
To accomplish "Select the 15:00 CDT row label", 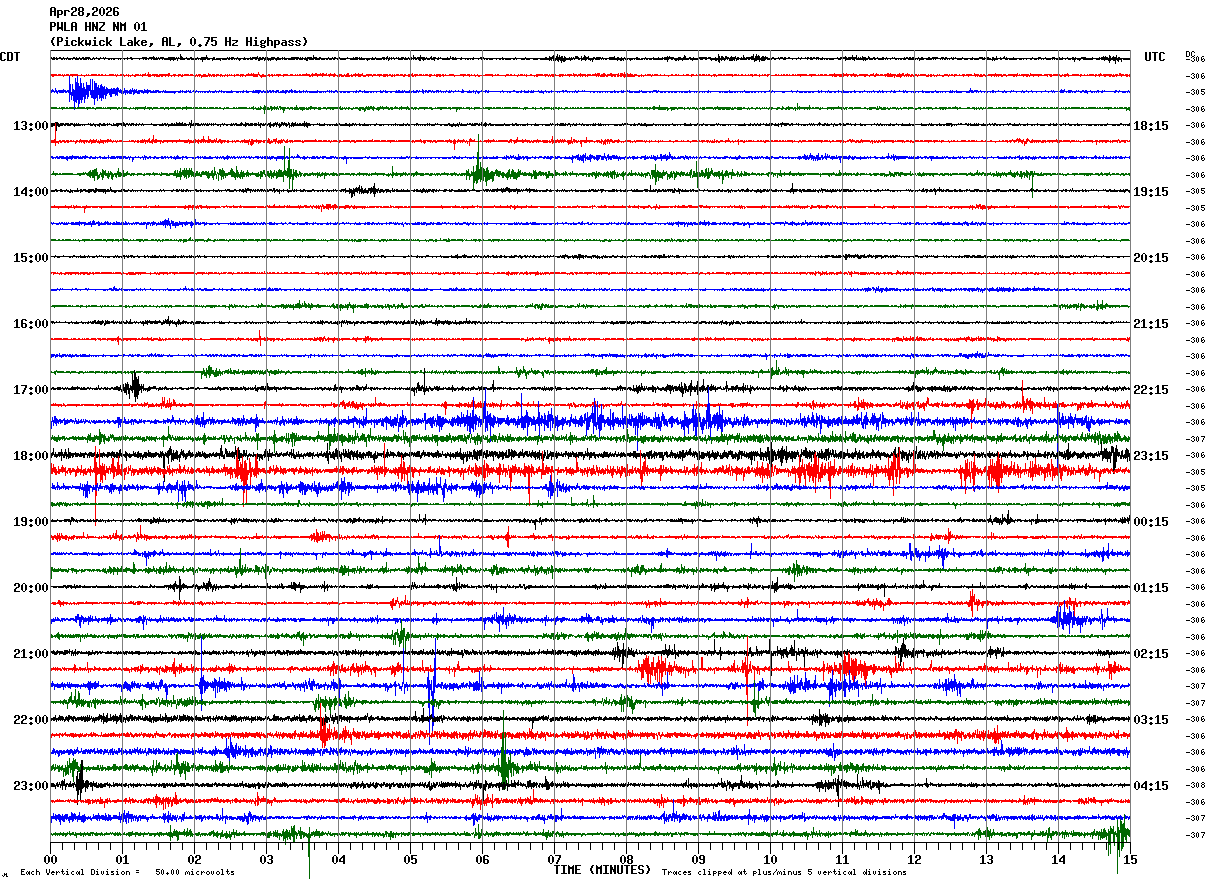I will click(31, 258).
